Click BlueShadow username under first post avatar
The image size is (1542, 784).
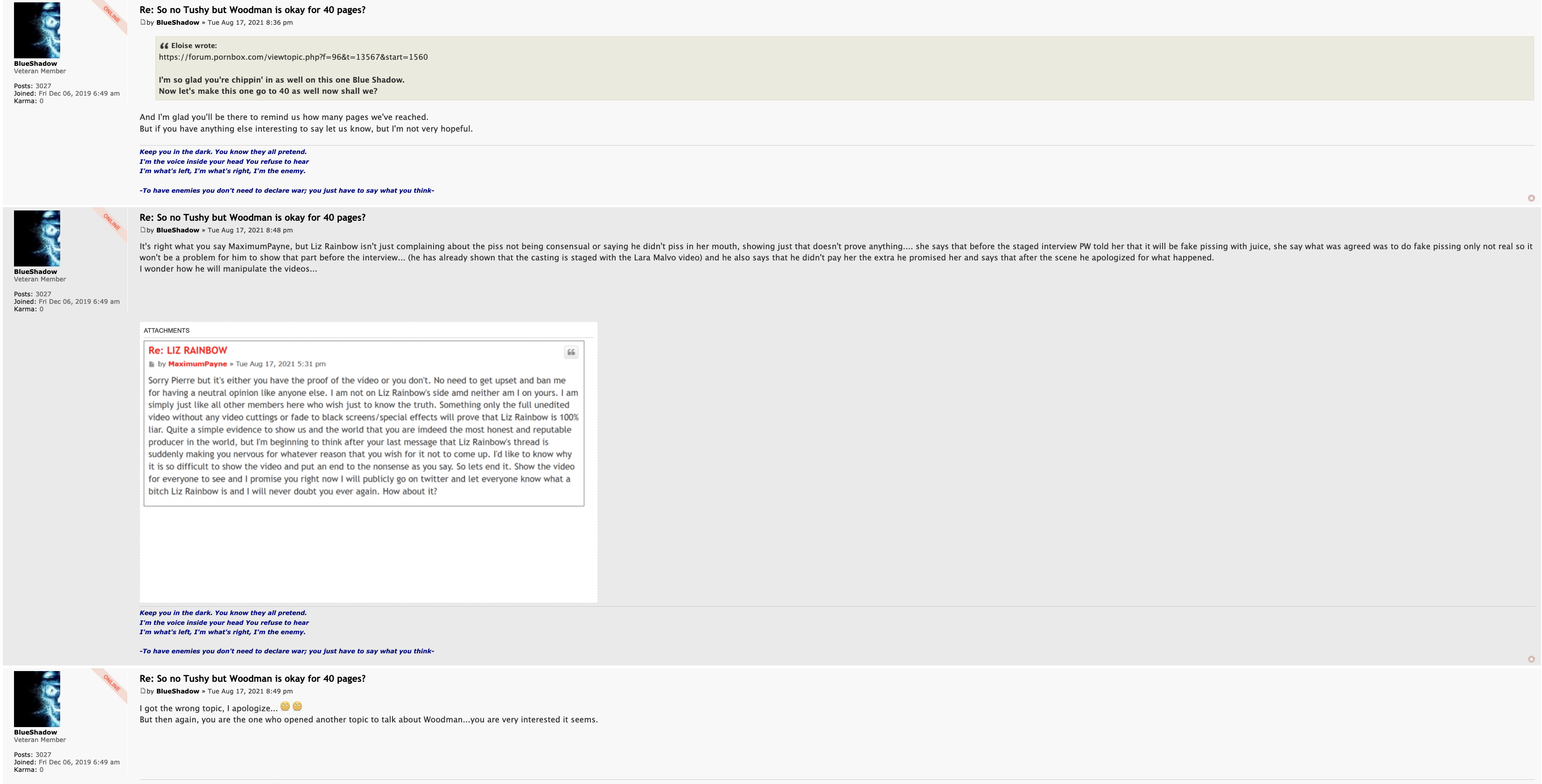pyautogui.click(x=35, y=63)
